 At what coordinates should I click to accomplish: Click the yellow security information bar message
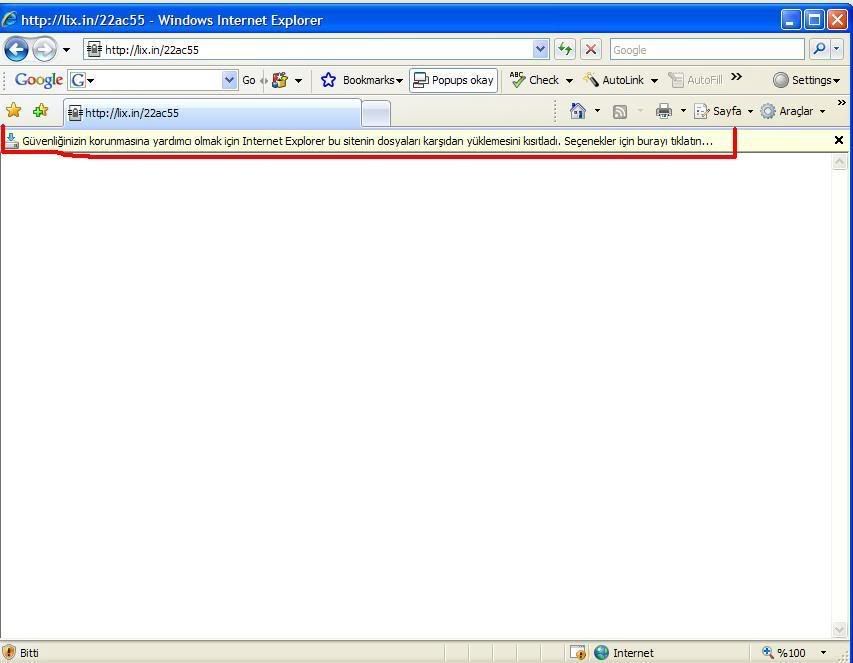[366, 141]
